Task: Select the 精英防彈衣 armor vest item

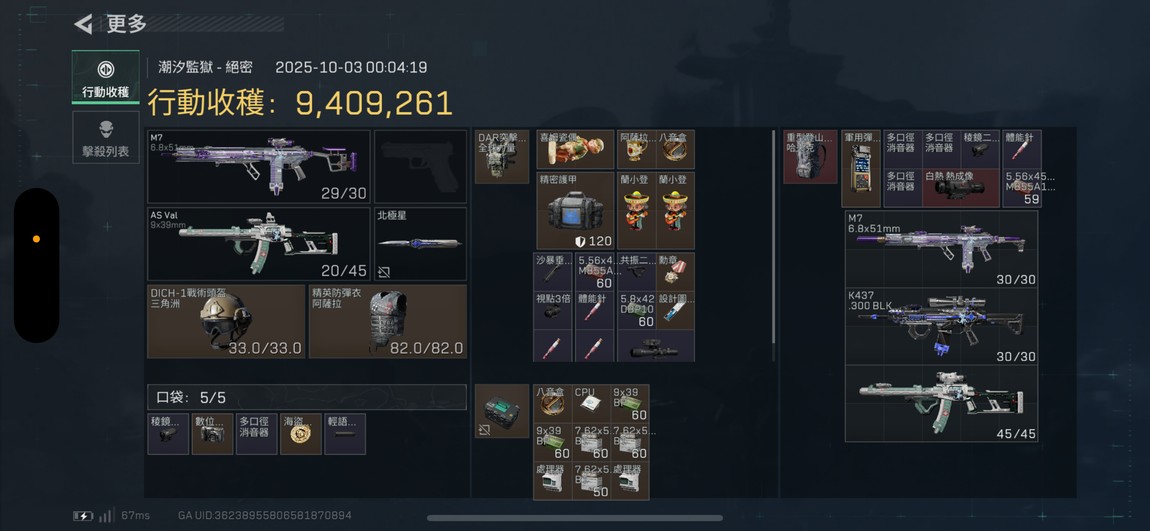Action: 387,321
